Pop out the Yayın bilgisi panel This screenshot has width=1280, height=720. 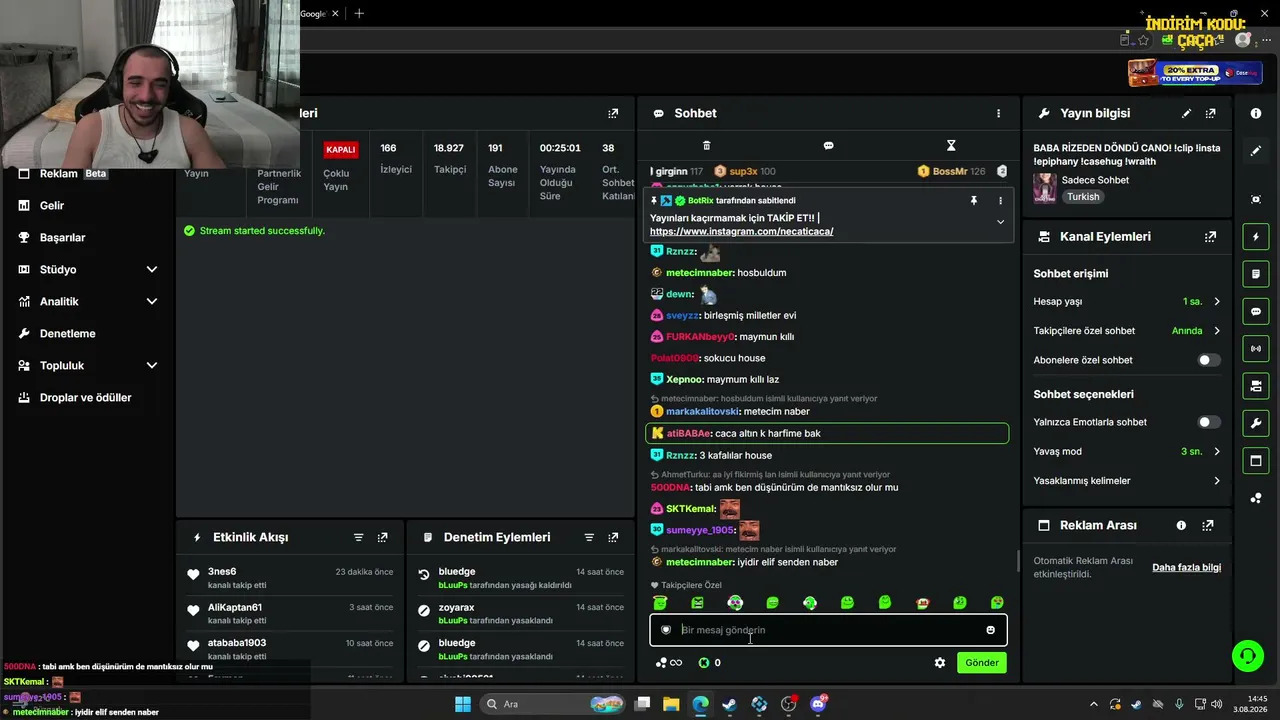click(1211, 113)
